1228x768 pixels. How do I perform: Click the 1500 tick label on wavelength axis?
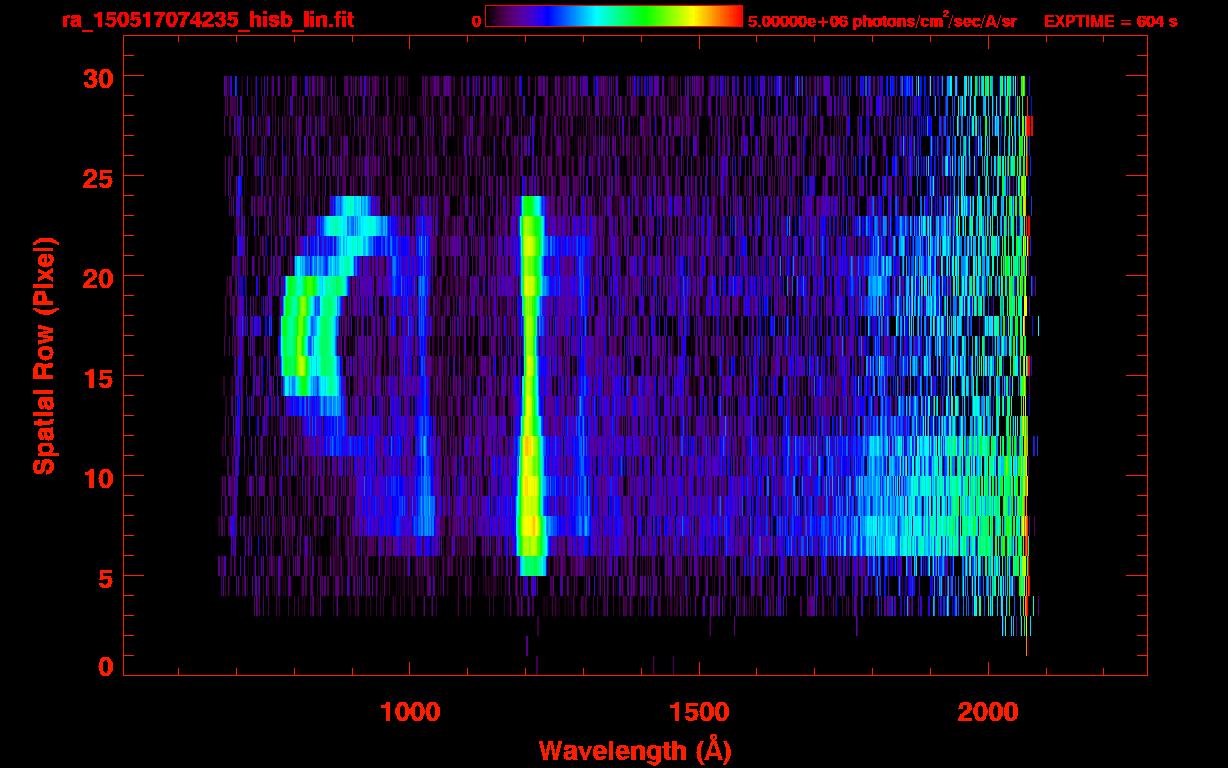[699, 712]
